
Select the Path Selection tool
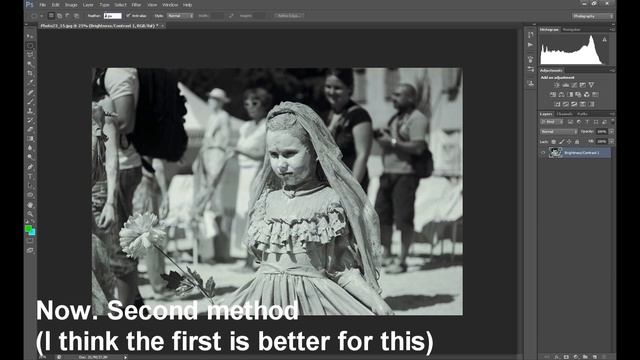point(30,186)
